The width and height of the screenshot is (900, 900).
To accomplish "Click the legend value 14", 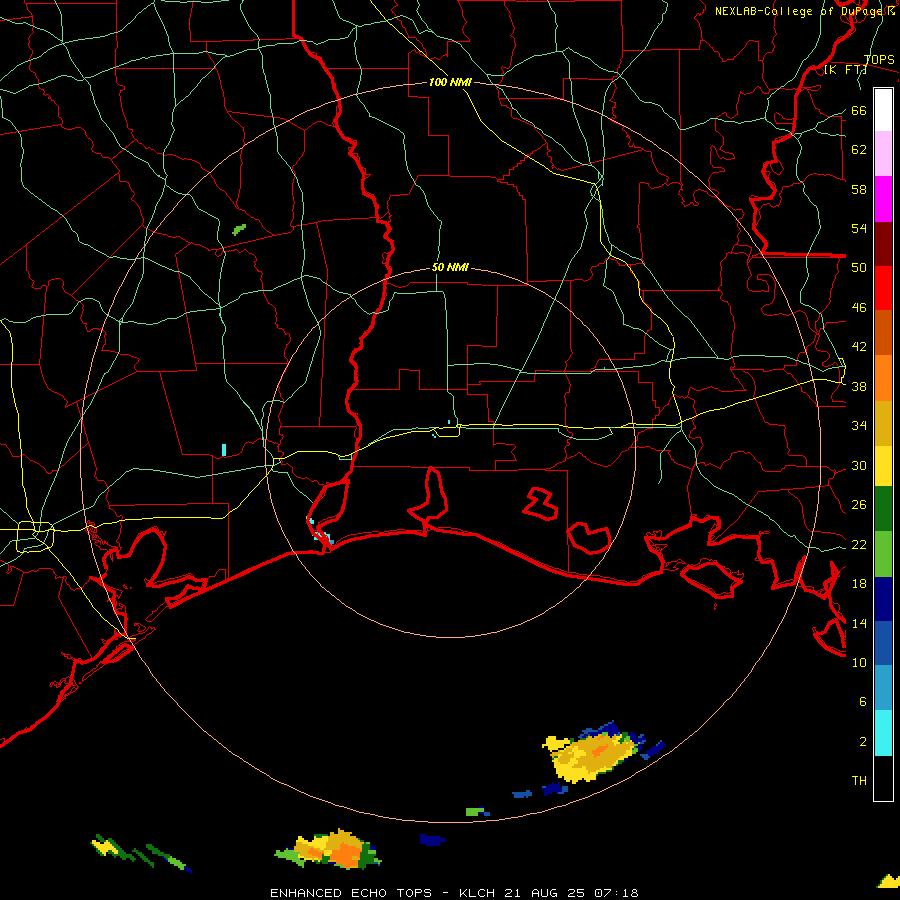I will coord(859,623).
